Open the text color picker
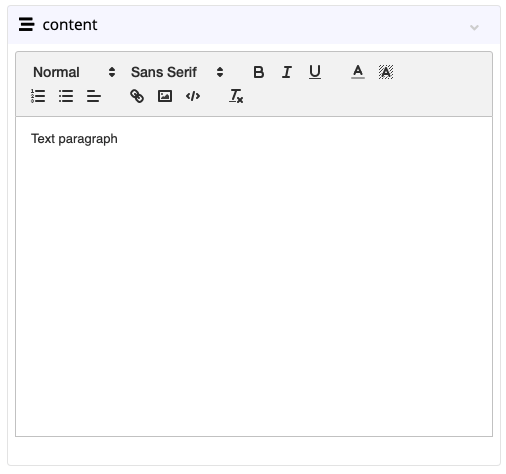 coord(358,72)
